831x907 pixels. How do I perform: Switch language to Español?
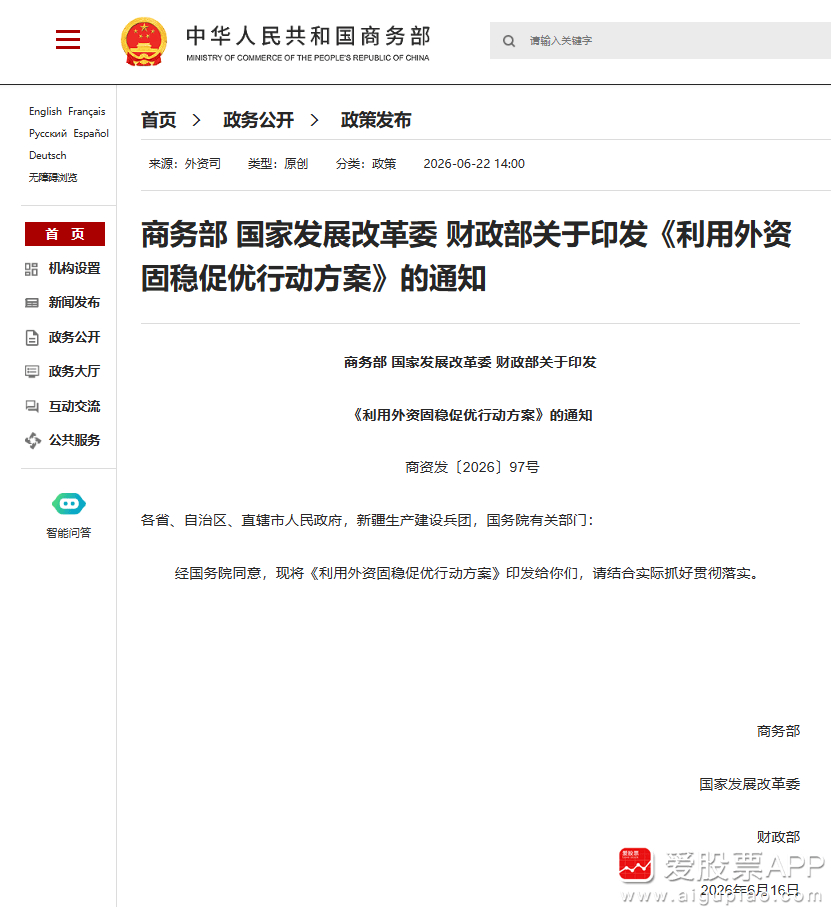91,133
